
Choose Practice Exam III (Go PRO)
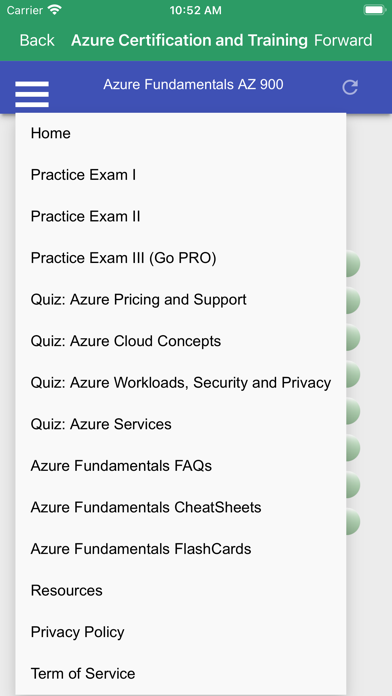tap(181, 258)
